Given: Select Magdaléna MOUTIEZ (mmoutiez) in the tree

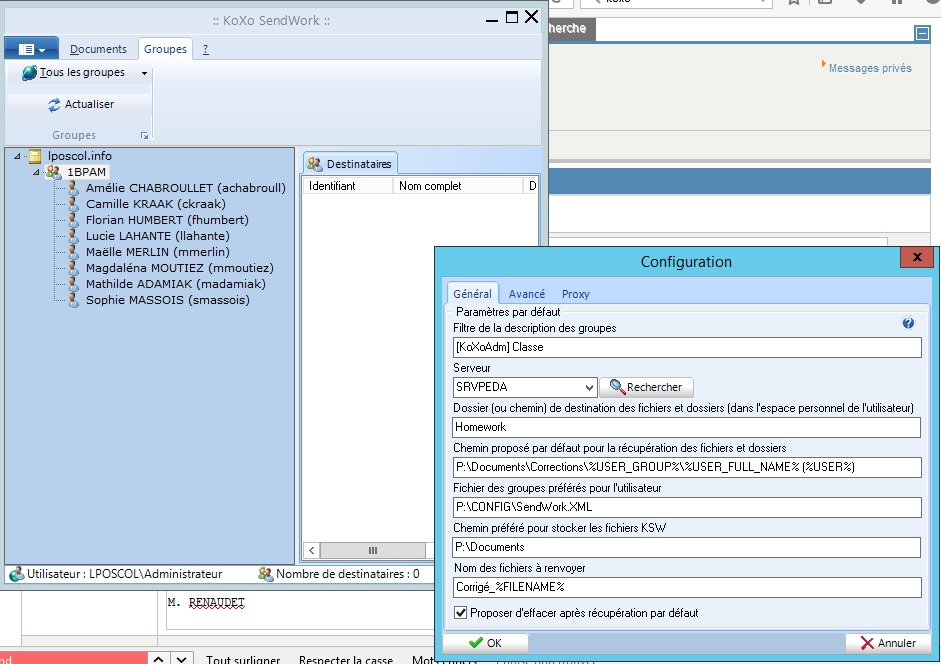Looking at the screenshot, I should (179, 268).
